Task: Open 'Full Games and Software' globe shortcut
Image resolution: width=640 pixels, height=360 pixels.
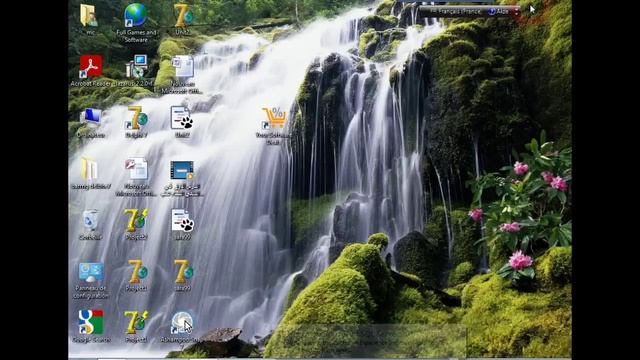Action: (x=136, y=16)
